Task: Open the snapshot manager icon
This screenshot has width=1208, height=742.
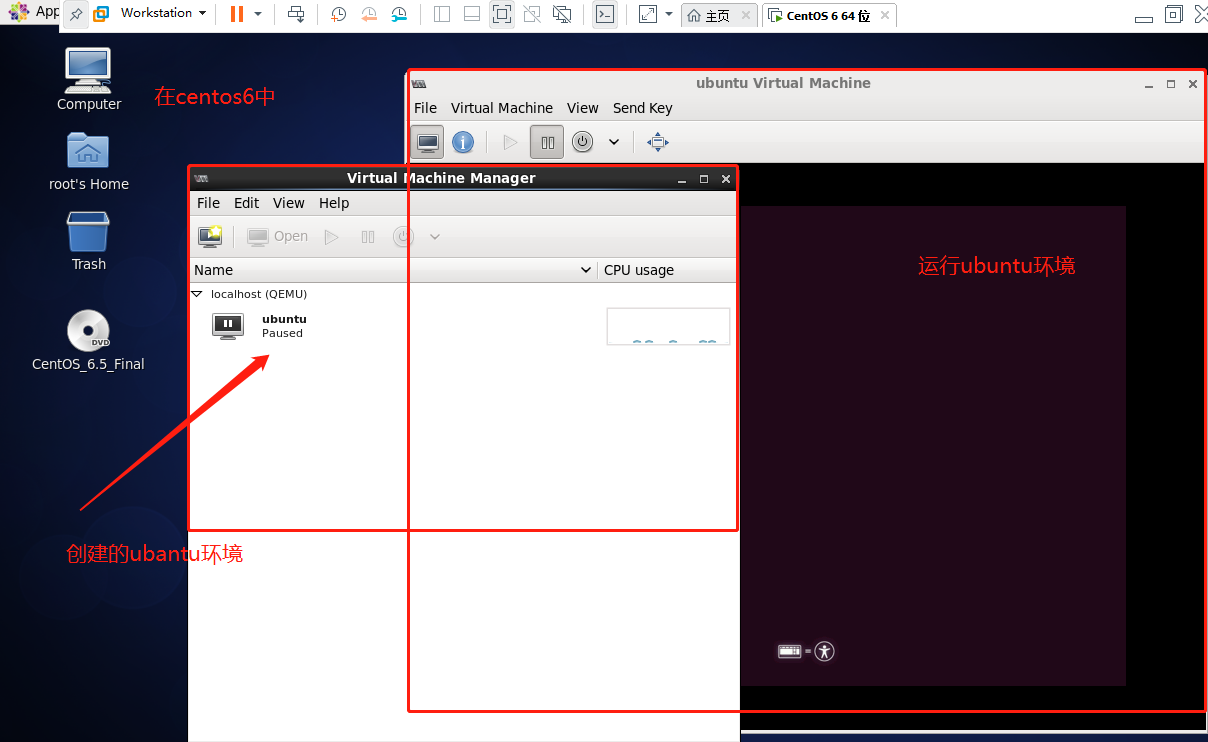Action: 399,14
